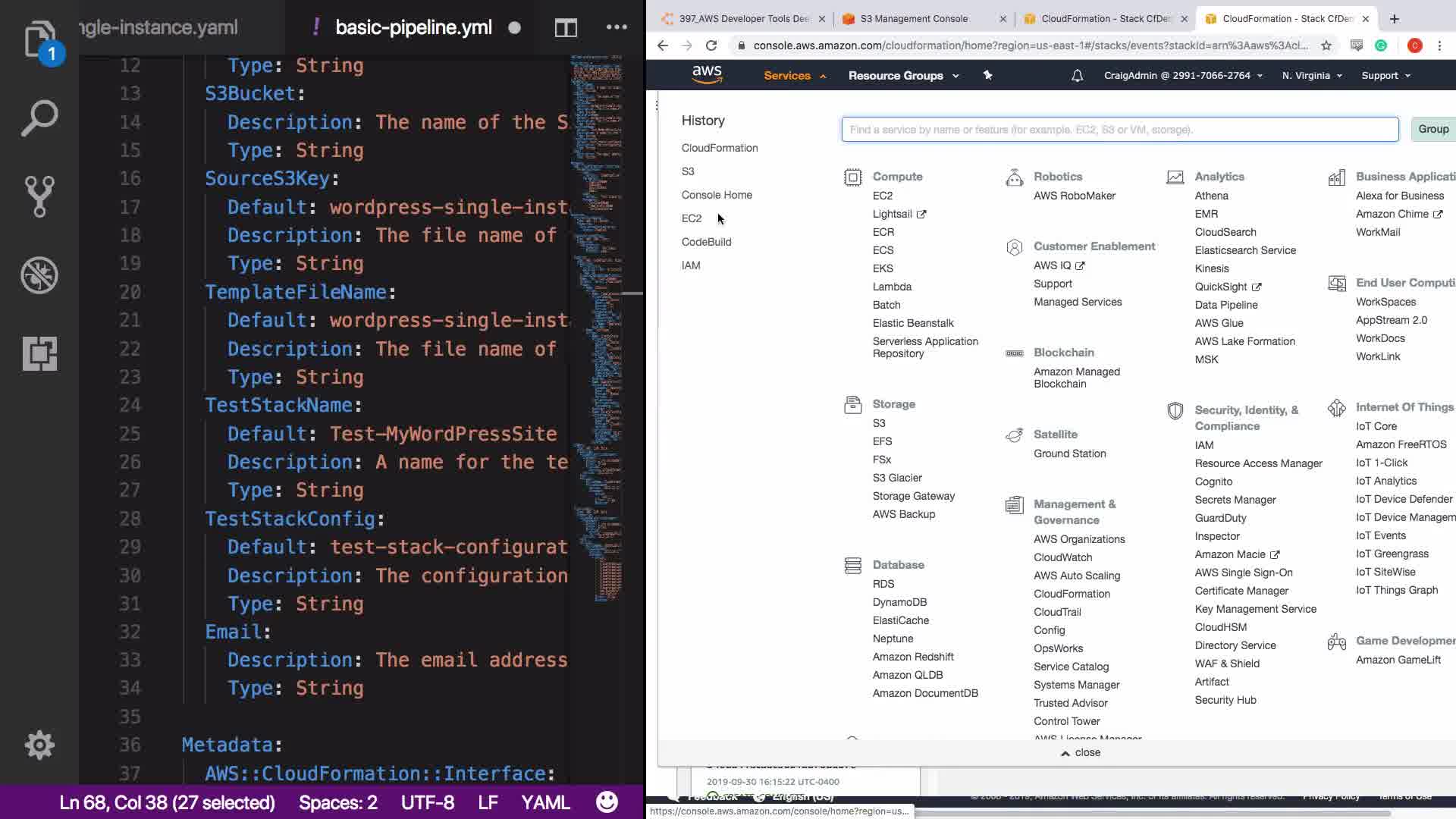Switch to S3 Management Console tab

pyautogui.click(x=914, y=19)
